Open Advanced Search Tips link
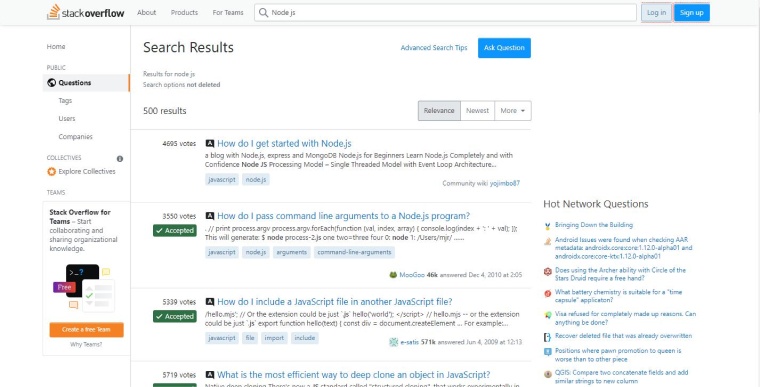The height and width of the screenshot is (387, 760). (x=434, y=48)
